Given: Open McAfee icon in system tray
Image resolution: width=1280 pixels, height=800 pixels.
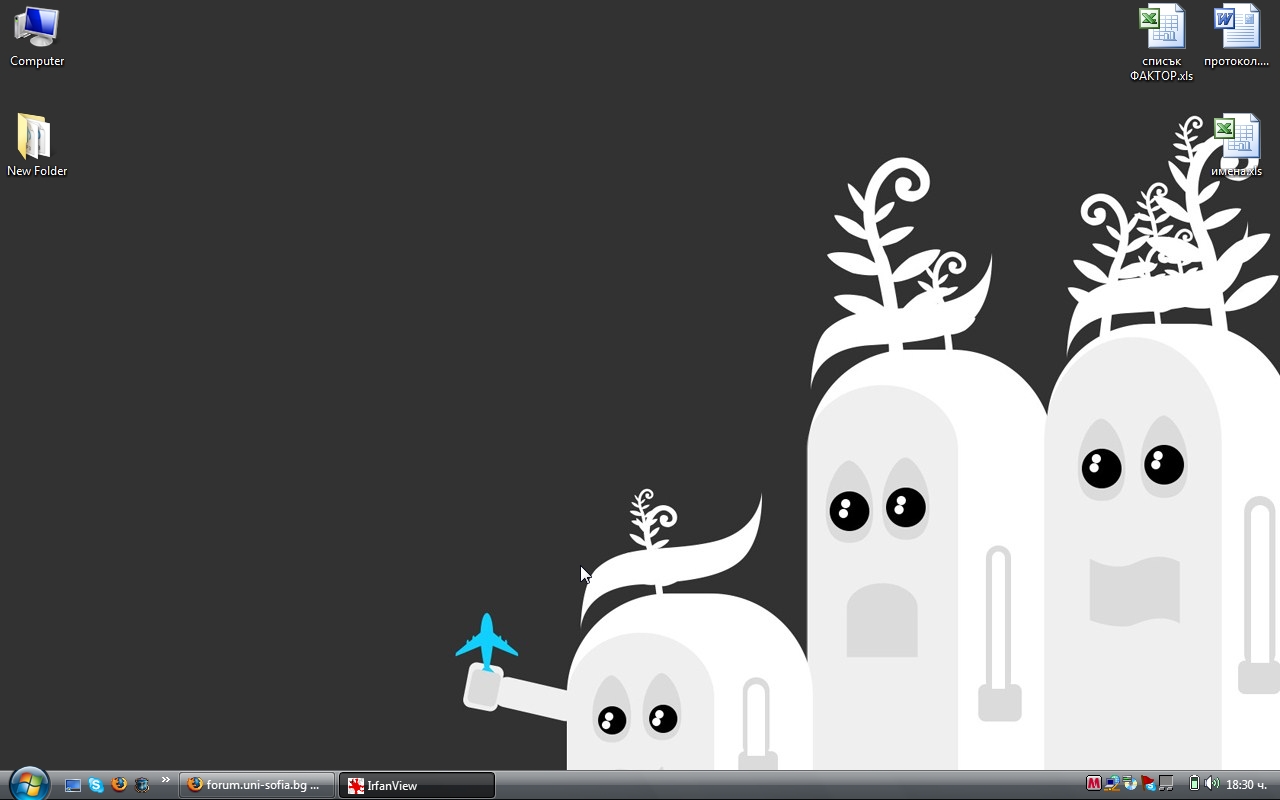Looking at the screenshot, I should [1093, 784].
